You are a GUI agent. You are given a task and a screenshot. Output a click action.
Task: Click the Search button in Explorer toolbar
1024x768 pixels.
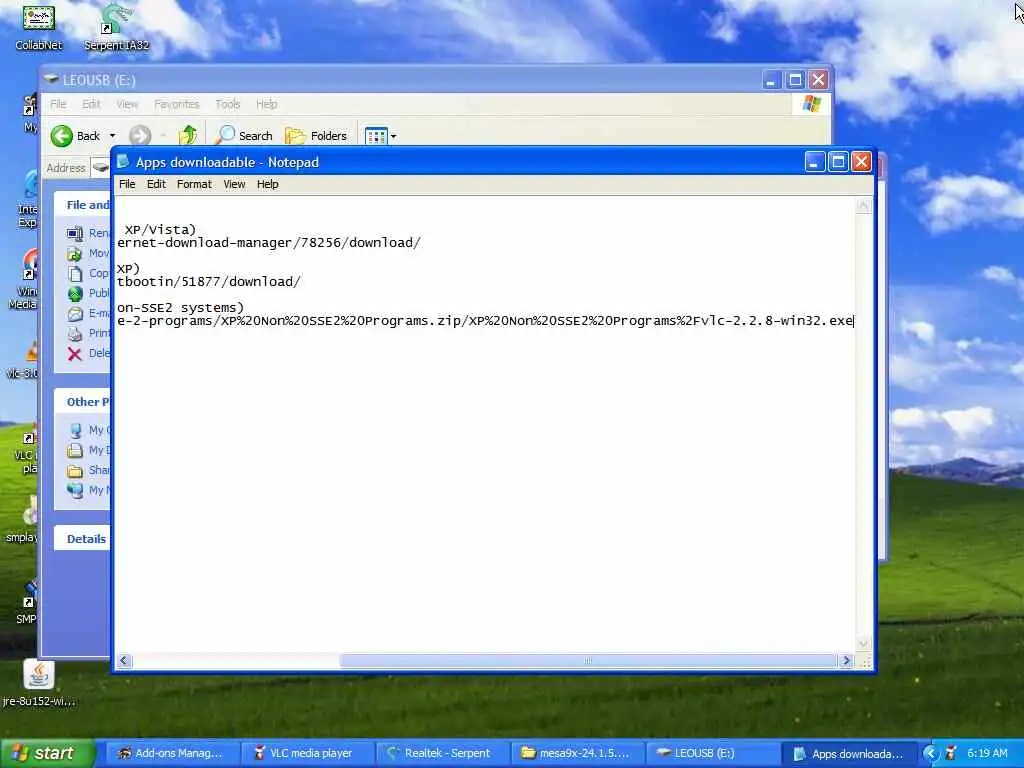[245, 135]
